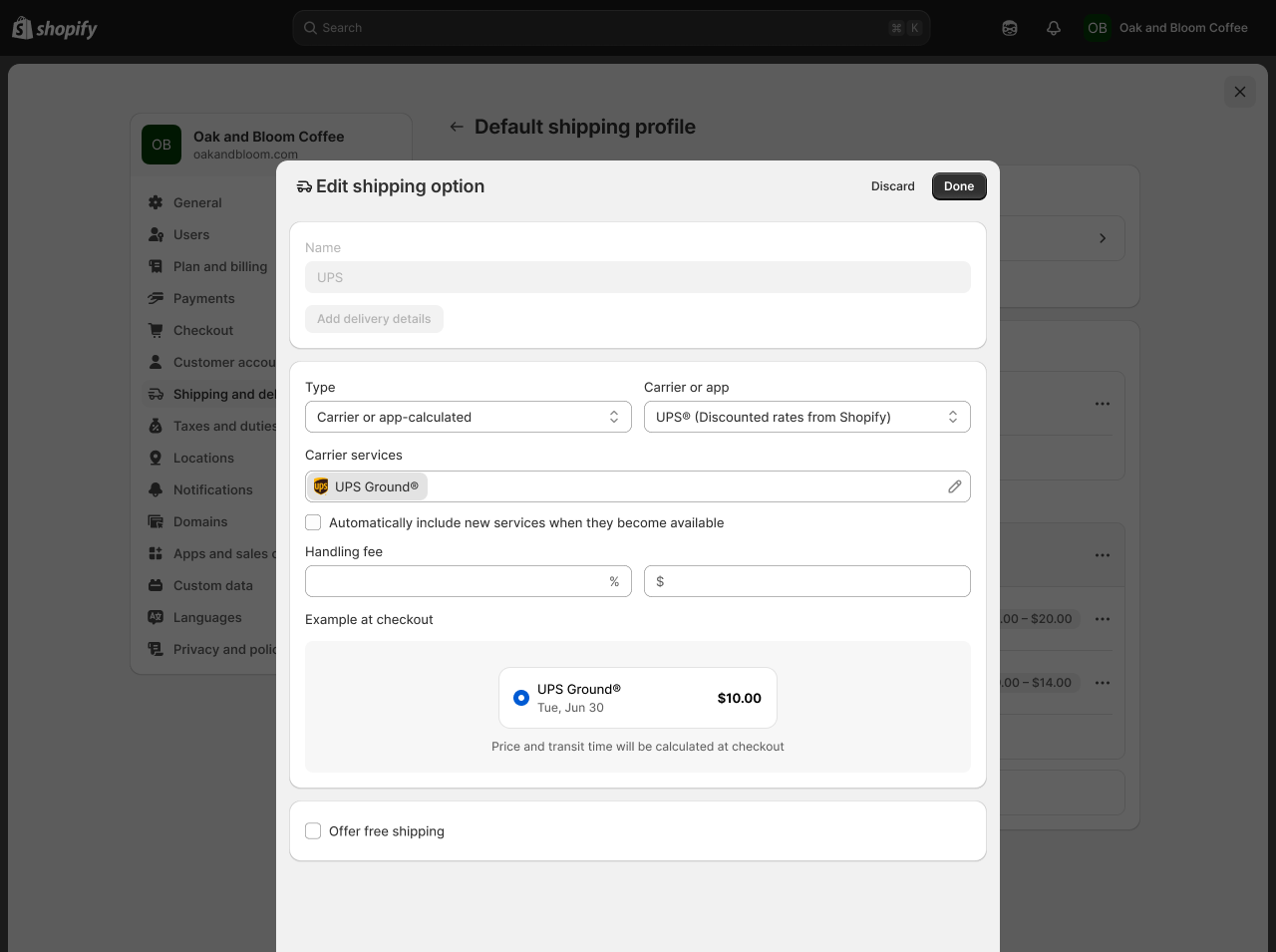Open the Carrier or app dropdown
The image size is (1276, 952).
click(807, 417)
